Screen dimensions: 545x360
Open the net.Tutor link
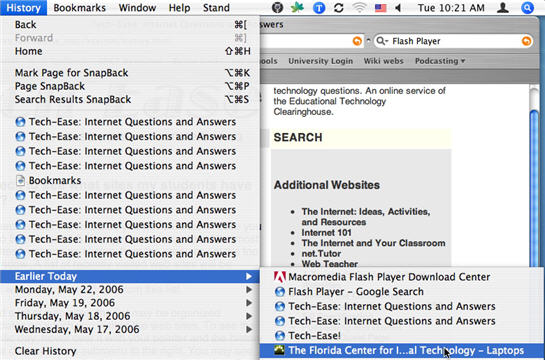point(321,253)
